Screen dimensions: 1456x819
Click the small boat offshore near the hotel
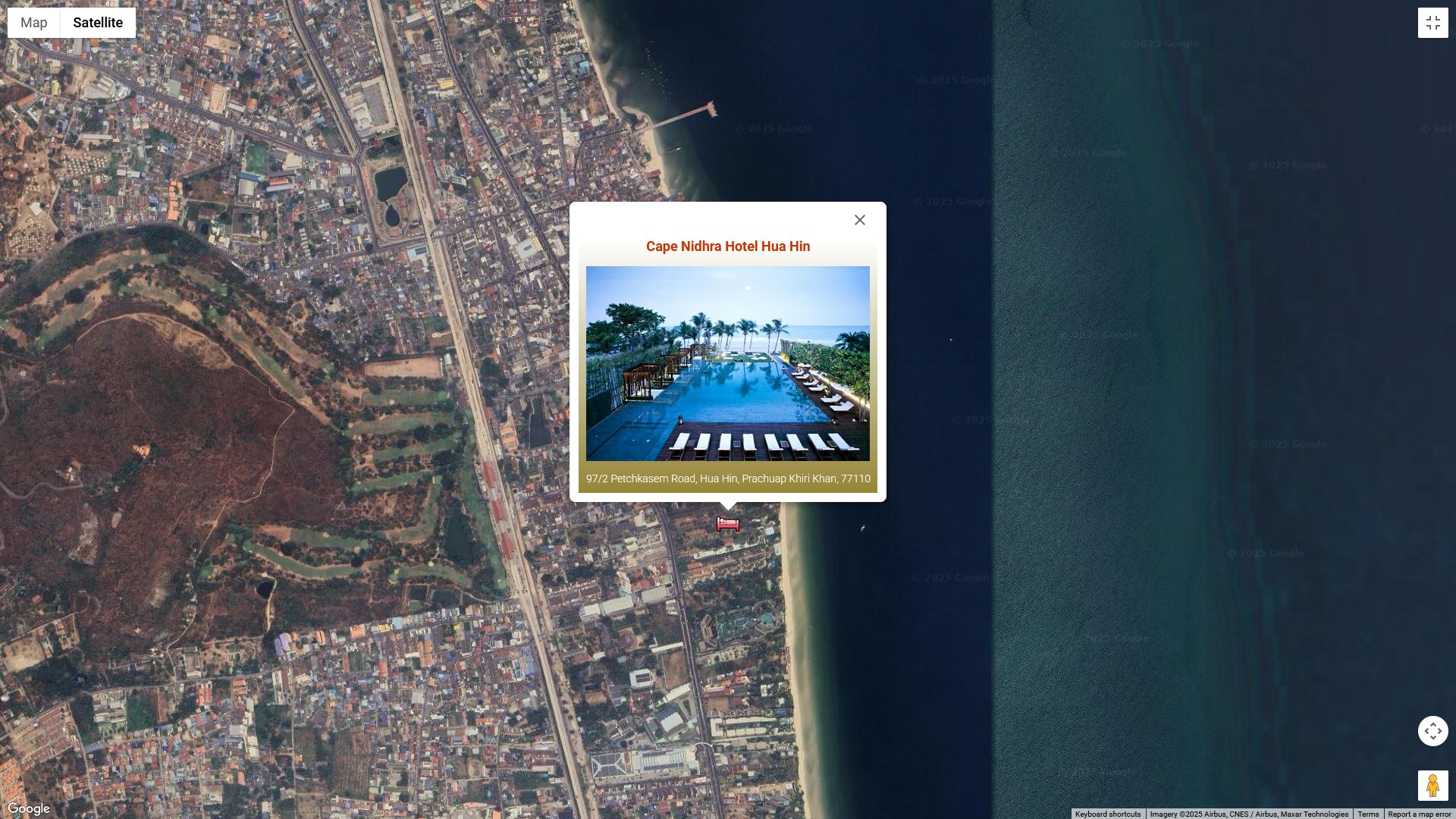pyautogui.click(x=862, y=528)
